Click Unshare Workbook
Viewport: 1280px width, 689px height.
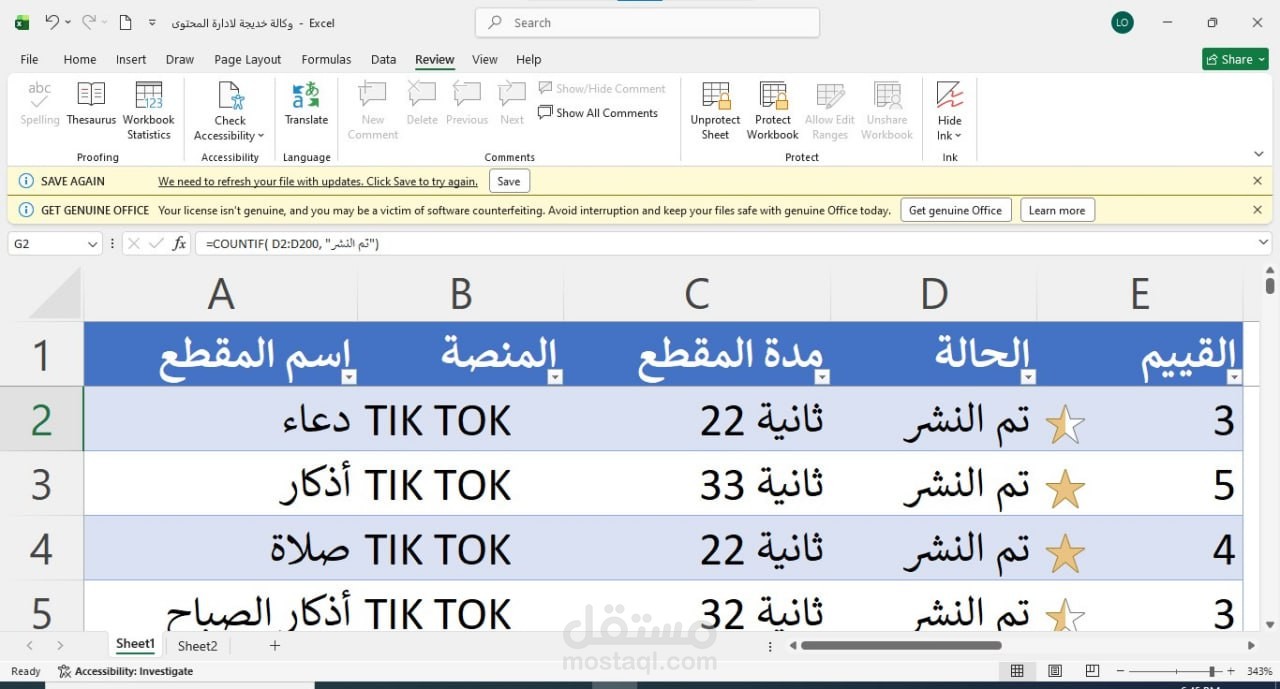(x=887, y=110)
